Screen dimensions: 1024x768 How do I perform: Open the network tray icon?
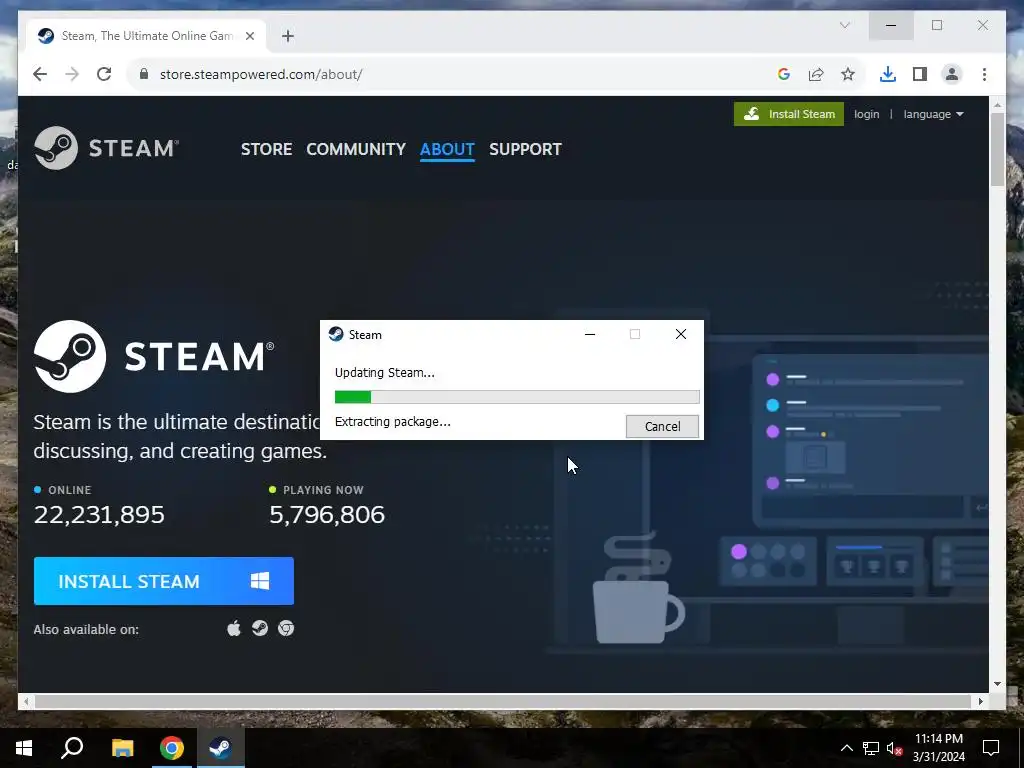point(871,748)
